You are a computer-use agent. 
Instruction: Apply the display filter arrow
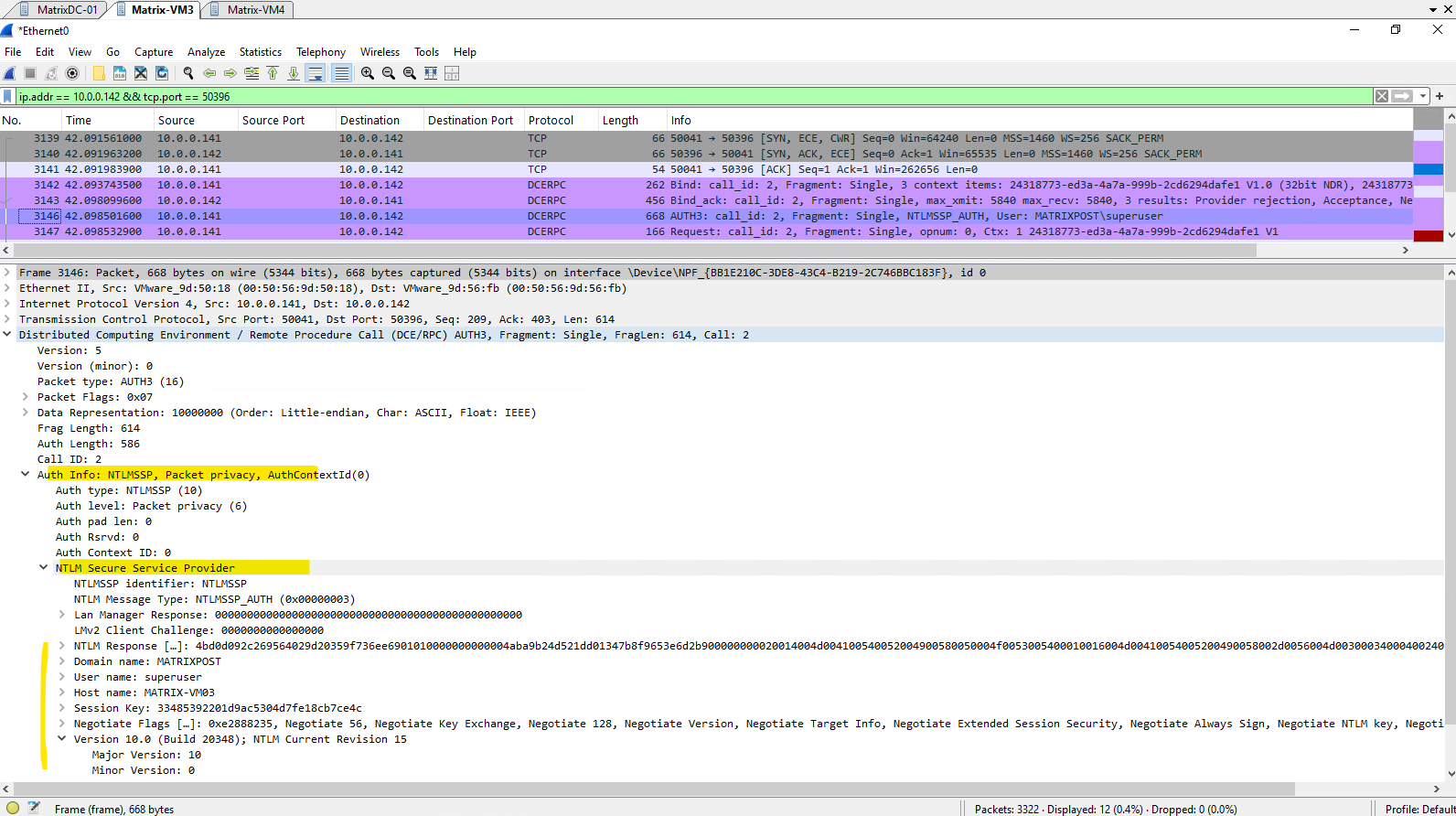(x=1402, y=96)
